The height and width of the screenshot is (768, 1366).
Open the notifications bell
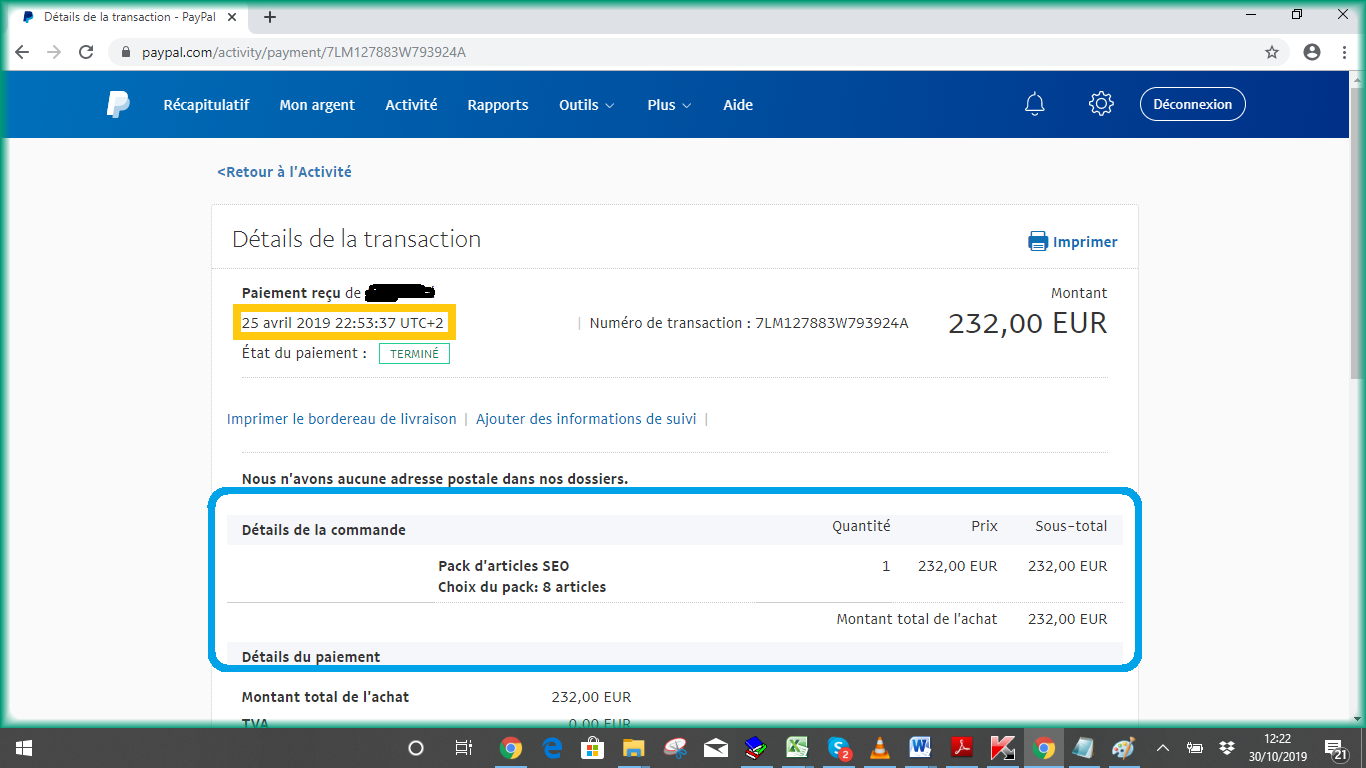point(1035,104)
